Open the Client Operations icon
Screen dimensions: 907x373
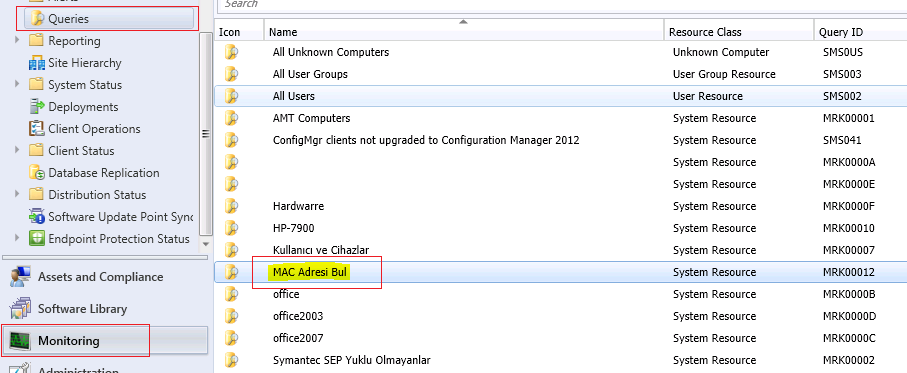click(x=37, y=129)
